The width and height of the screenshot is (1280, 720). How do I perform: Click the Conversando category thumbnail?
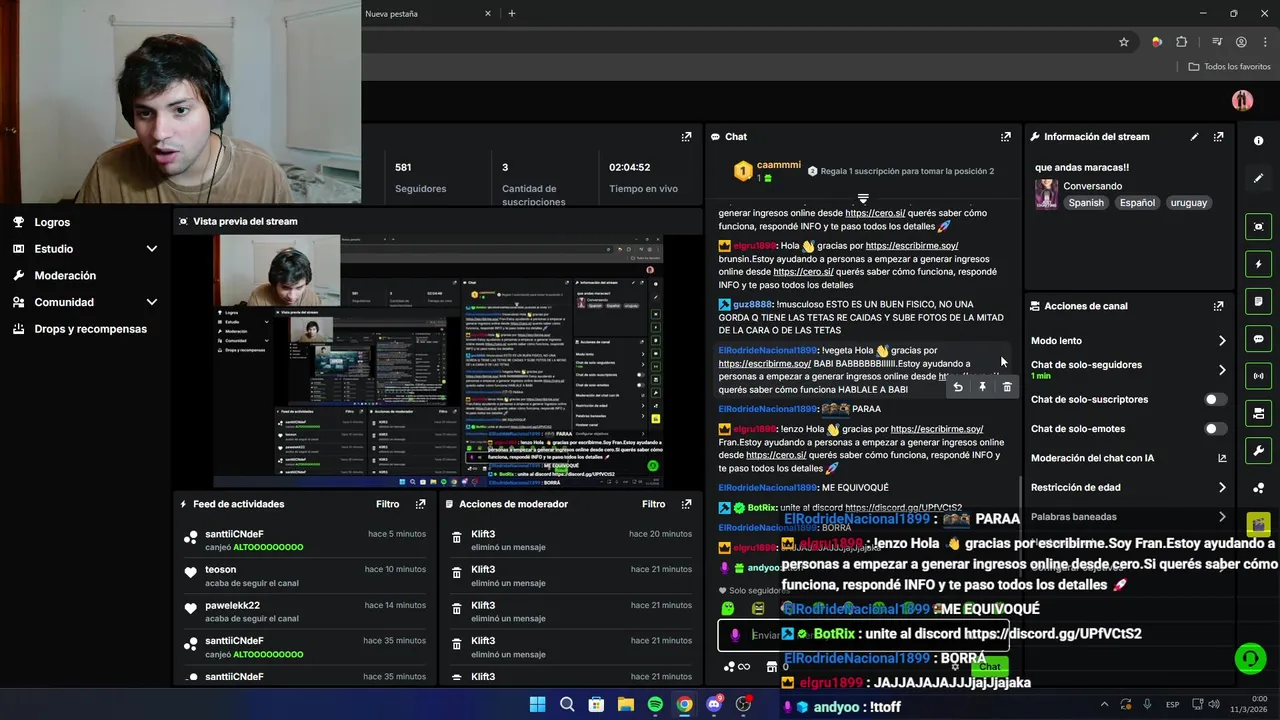tap(1047, 193)
